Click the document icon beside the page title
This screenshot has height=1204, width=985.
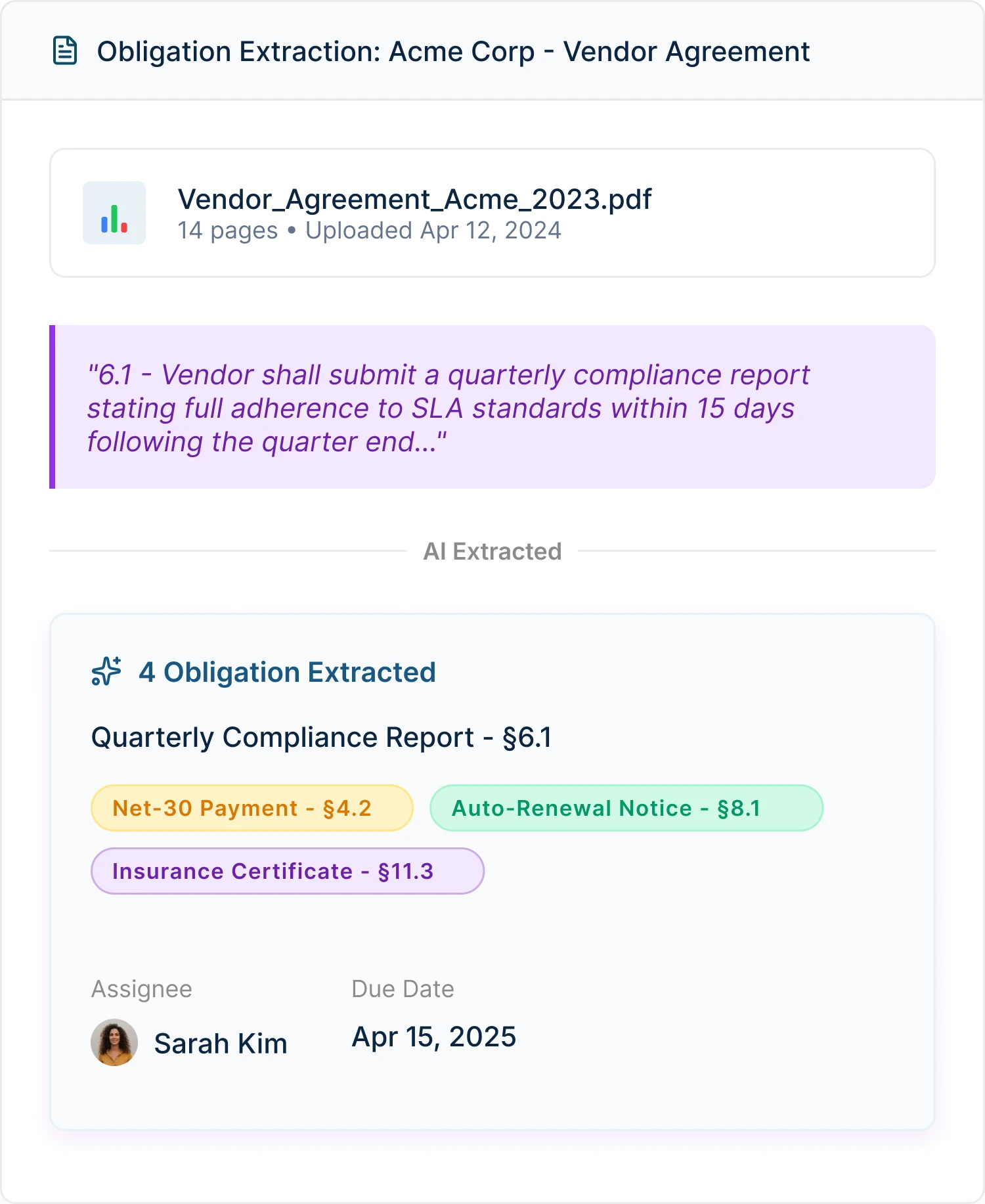pos(65,51)
